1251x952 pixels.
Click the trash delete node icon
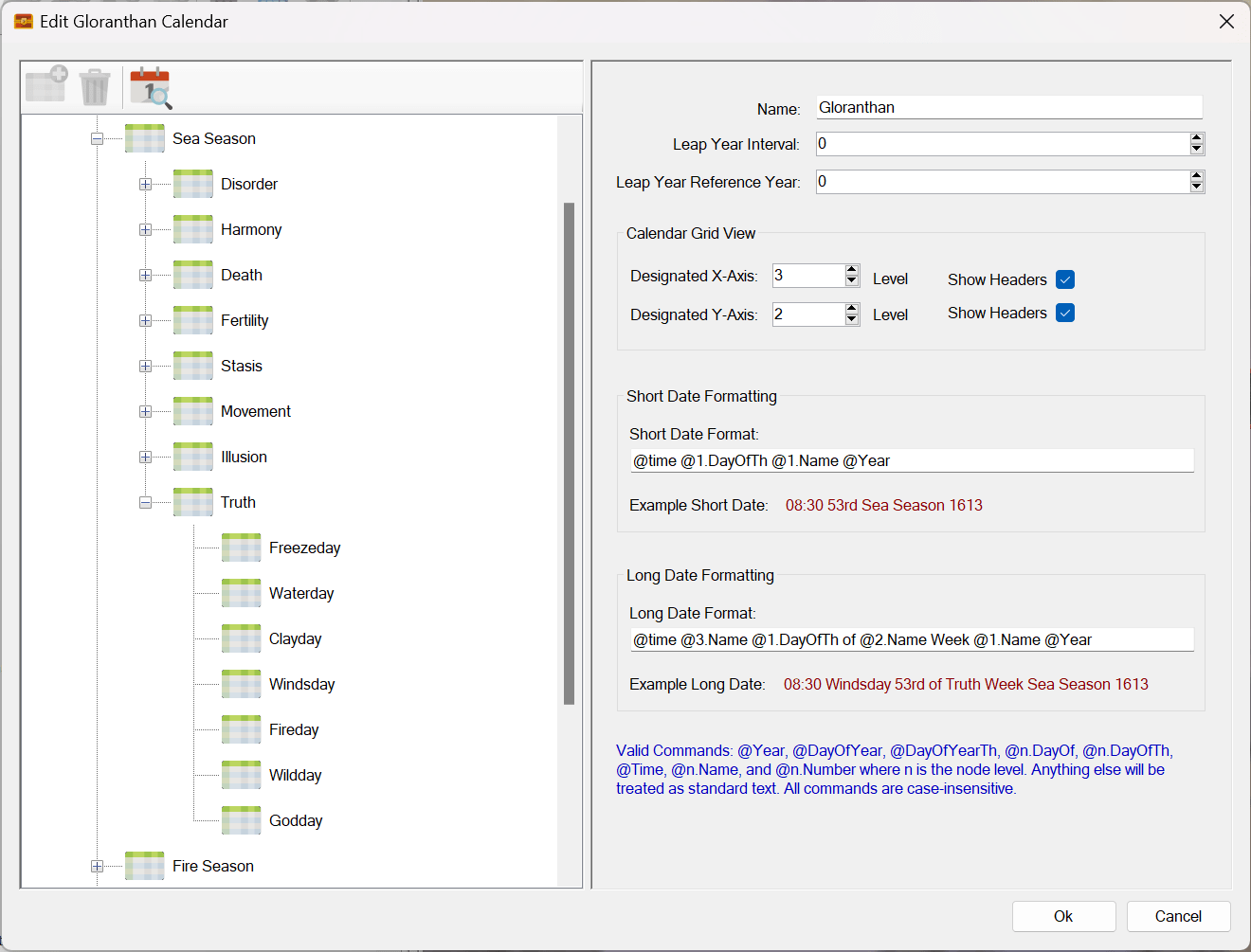click(x=95, y=87)
